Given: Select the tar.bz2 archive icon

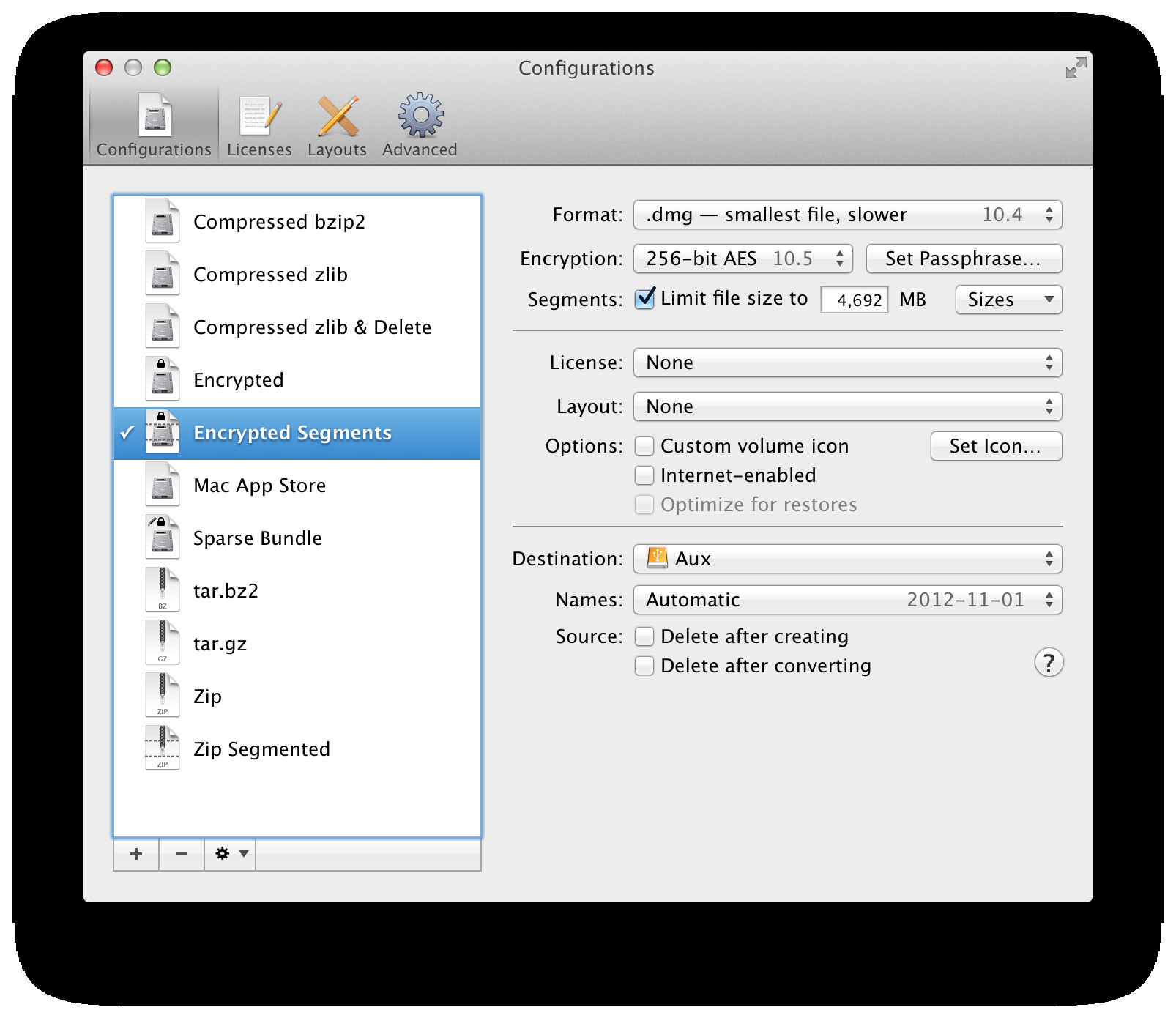Looking at the screenshot, I should tap(162, 590).
